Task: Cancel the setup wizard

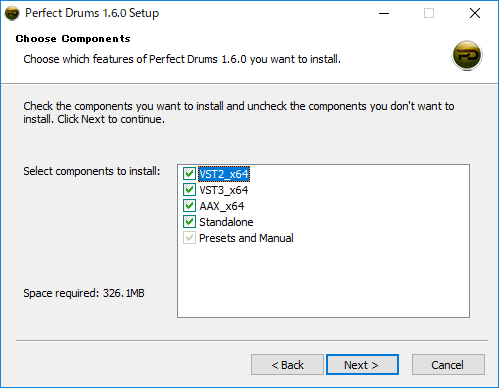Action: pyautogui.click(x=448, y=365)
